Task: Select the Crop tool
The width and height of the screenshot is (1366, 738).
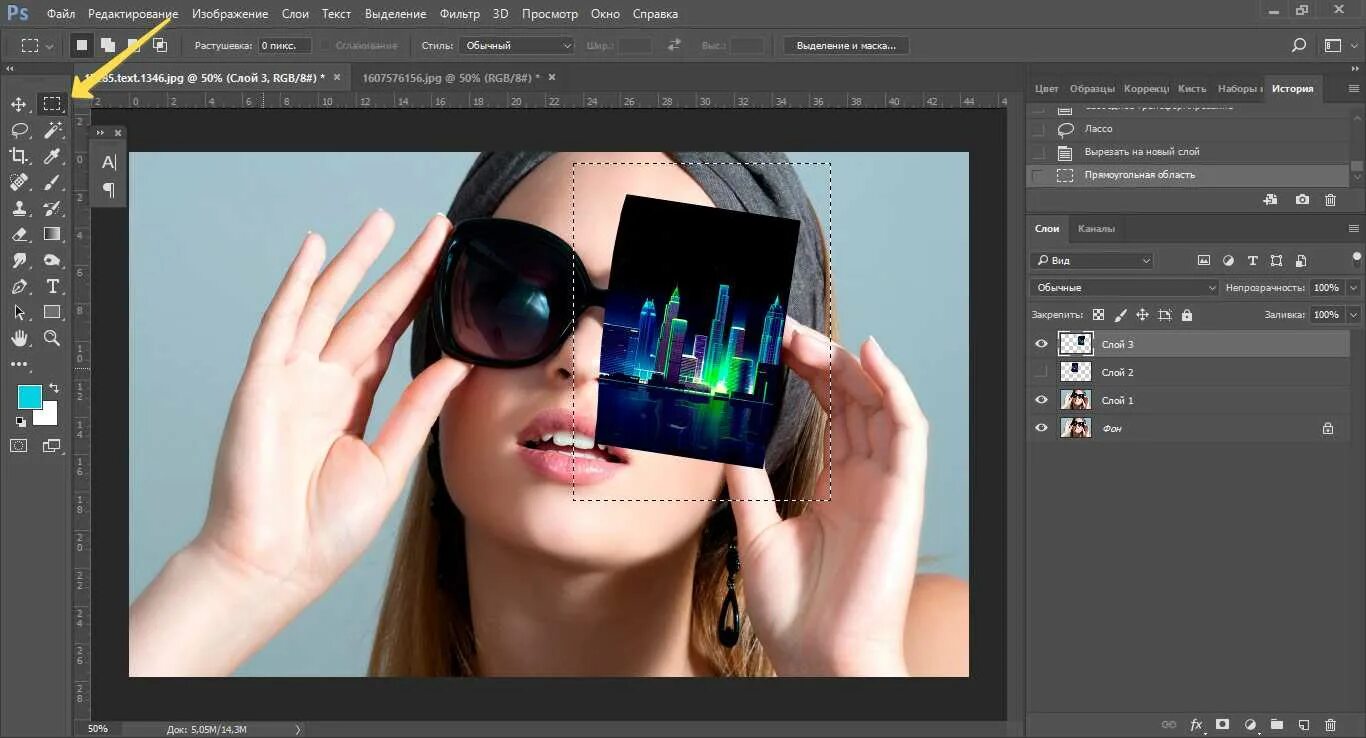Action: [x=19, y=156]
